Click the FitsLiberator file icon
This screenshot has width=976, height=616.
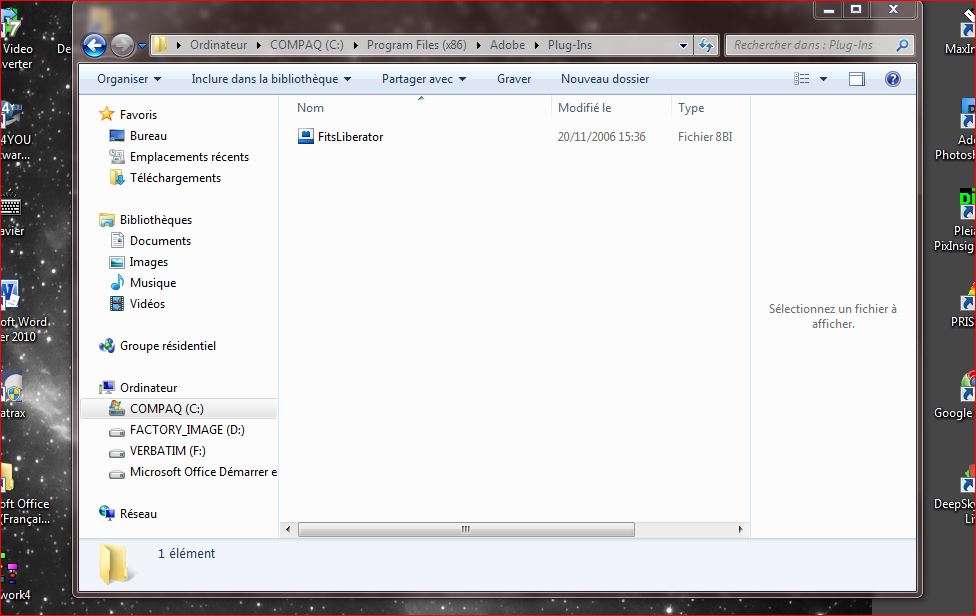[x=306, y=136]
